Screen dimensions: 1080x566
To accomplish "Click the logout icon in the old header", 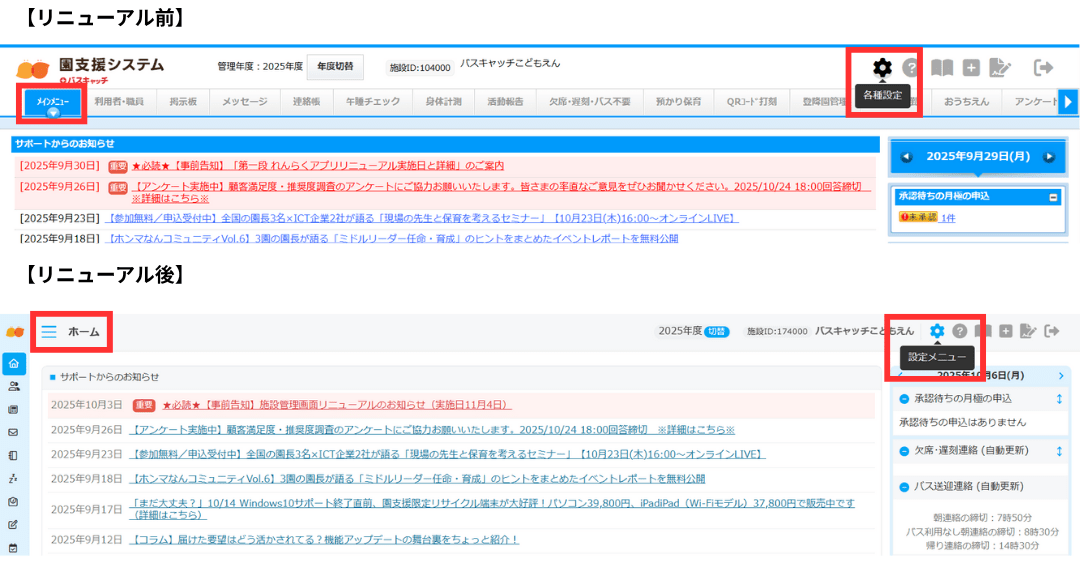I will (1043, 68).
